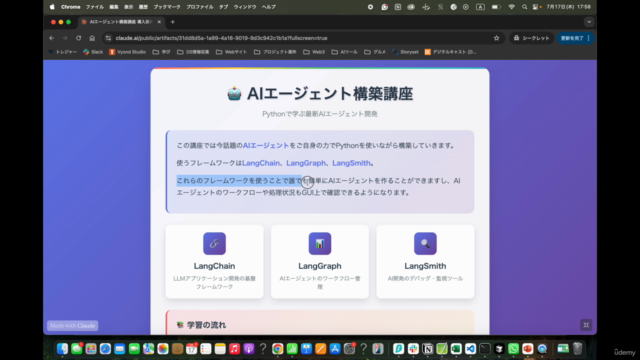The width and height of the screenshot is (640, 360).
Task: Open Notion from the Dock
Action: (x=427, y=349)
